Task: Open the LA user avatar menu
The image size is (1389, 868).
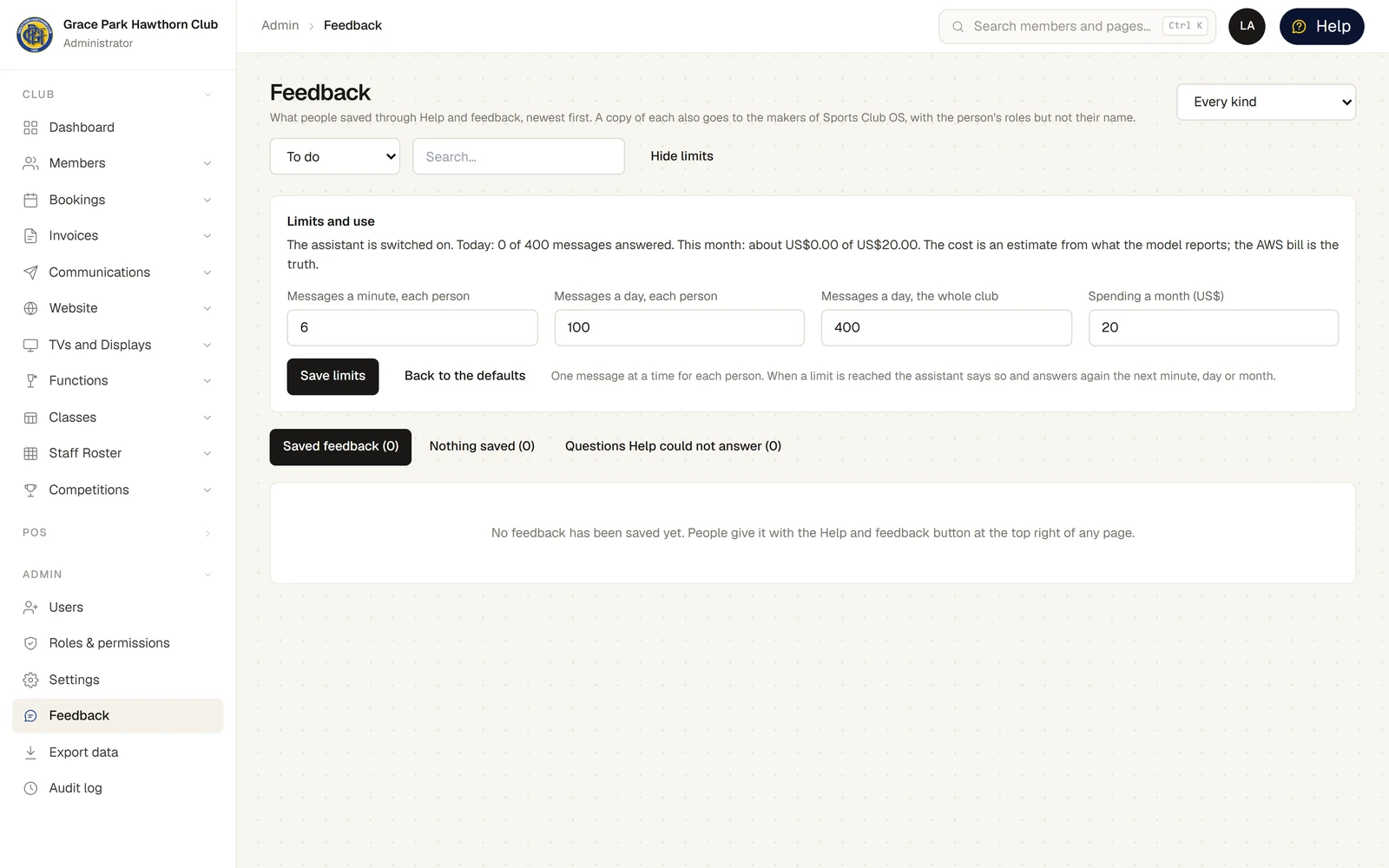Action: [1247, 26]
